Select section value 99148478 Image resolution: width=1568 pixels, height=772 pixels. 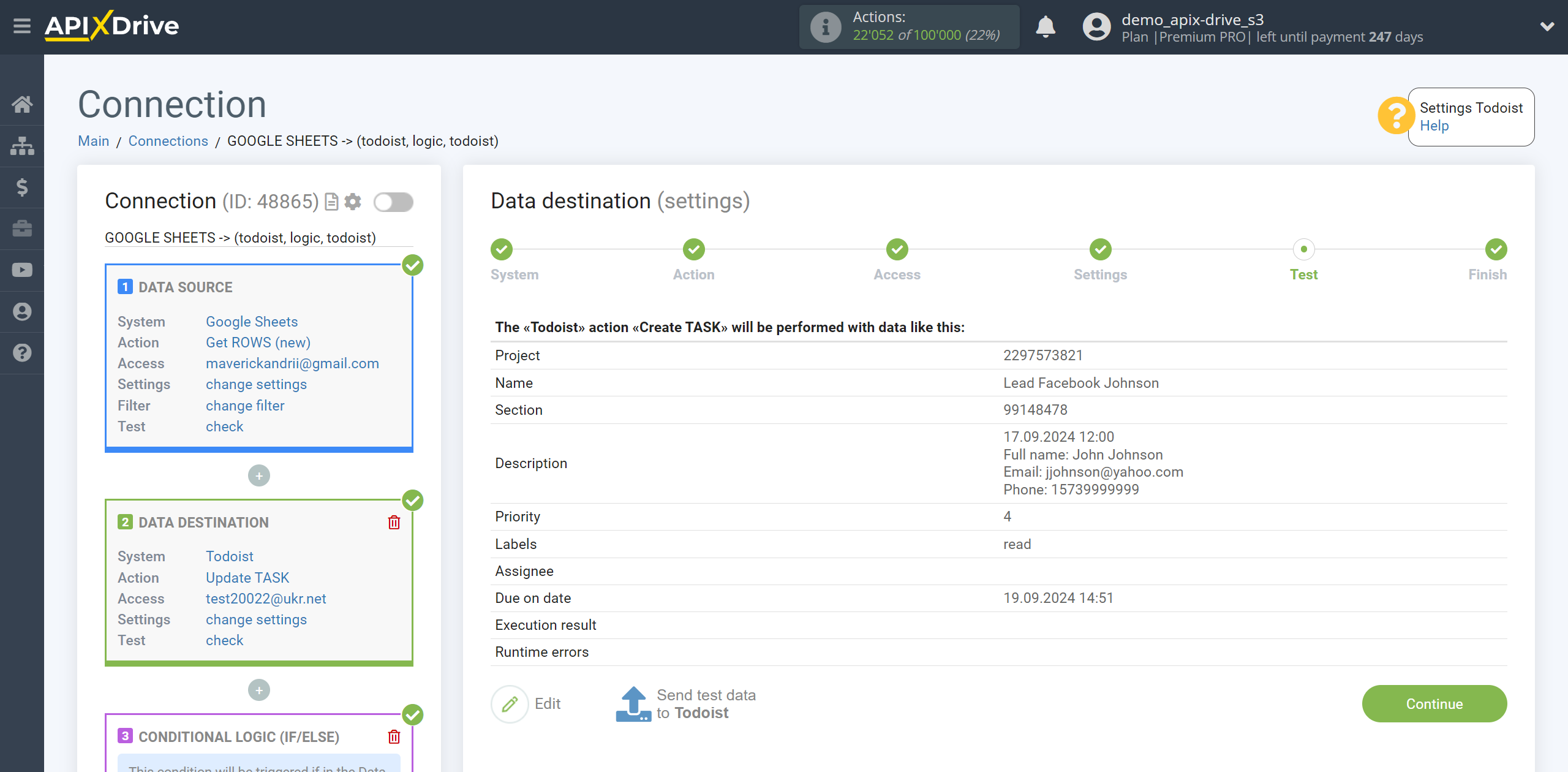tap(1035, 410)
